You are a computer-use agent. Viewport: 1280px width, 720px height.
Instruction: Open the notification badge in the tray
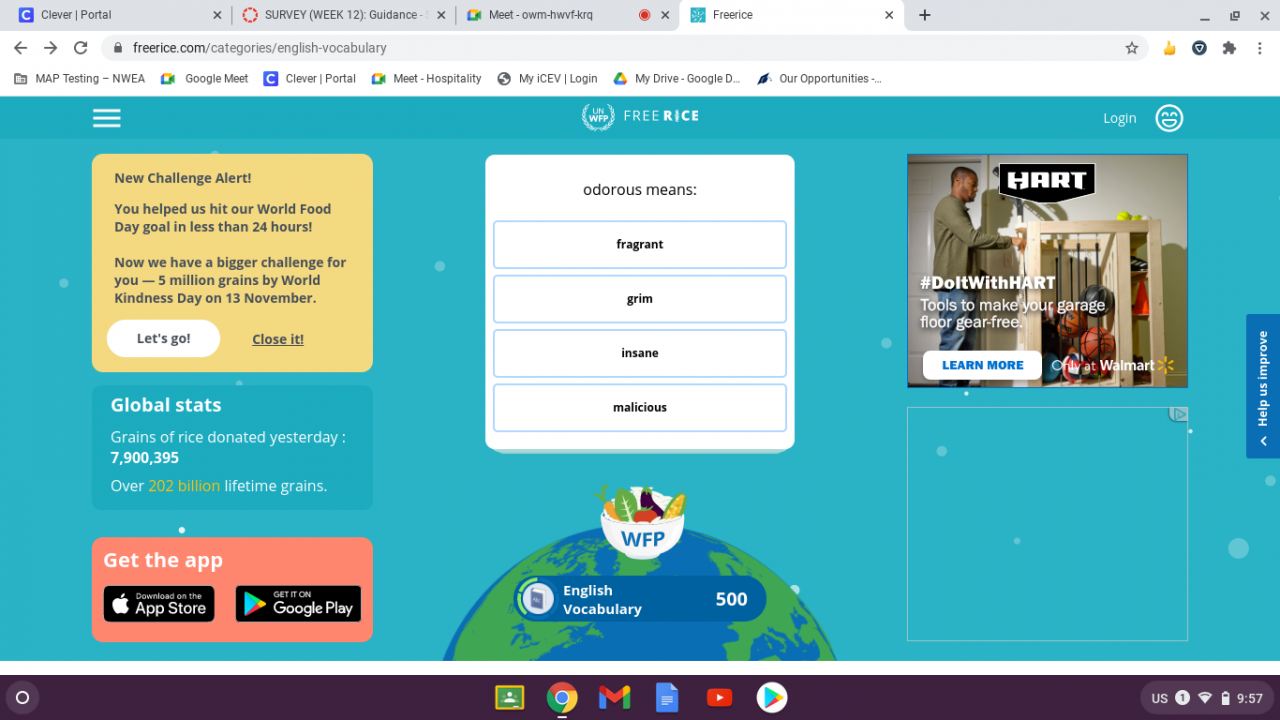click(1182, 698)
